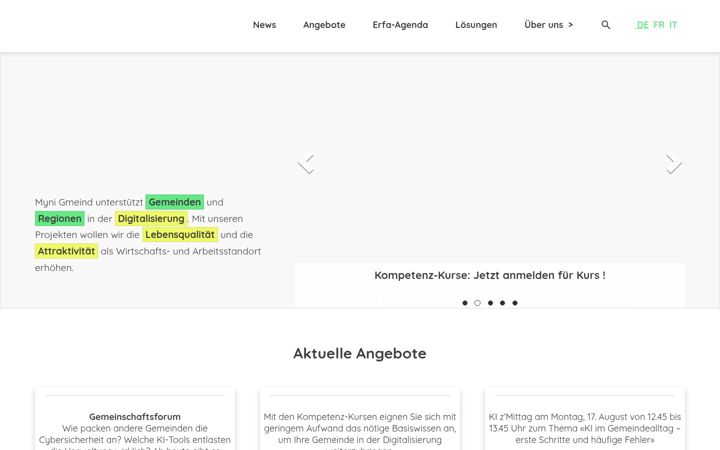This screenshot has width=720, height=450.
Task: Click the highlighted word Attraktivität
Action: [x=66, y=251]
